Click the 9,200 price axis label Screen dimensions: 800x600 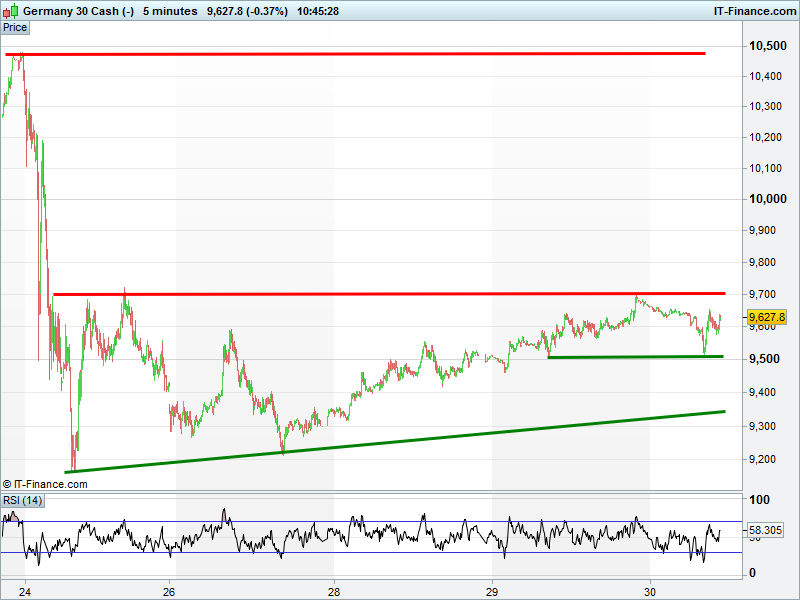pyautogui.click(x=762, y=459)
